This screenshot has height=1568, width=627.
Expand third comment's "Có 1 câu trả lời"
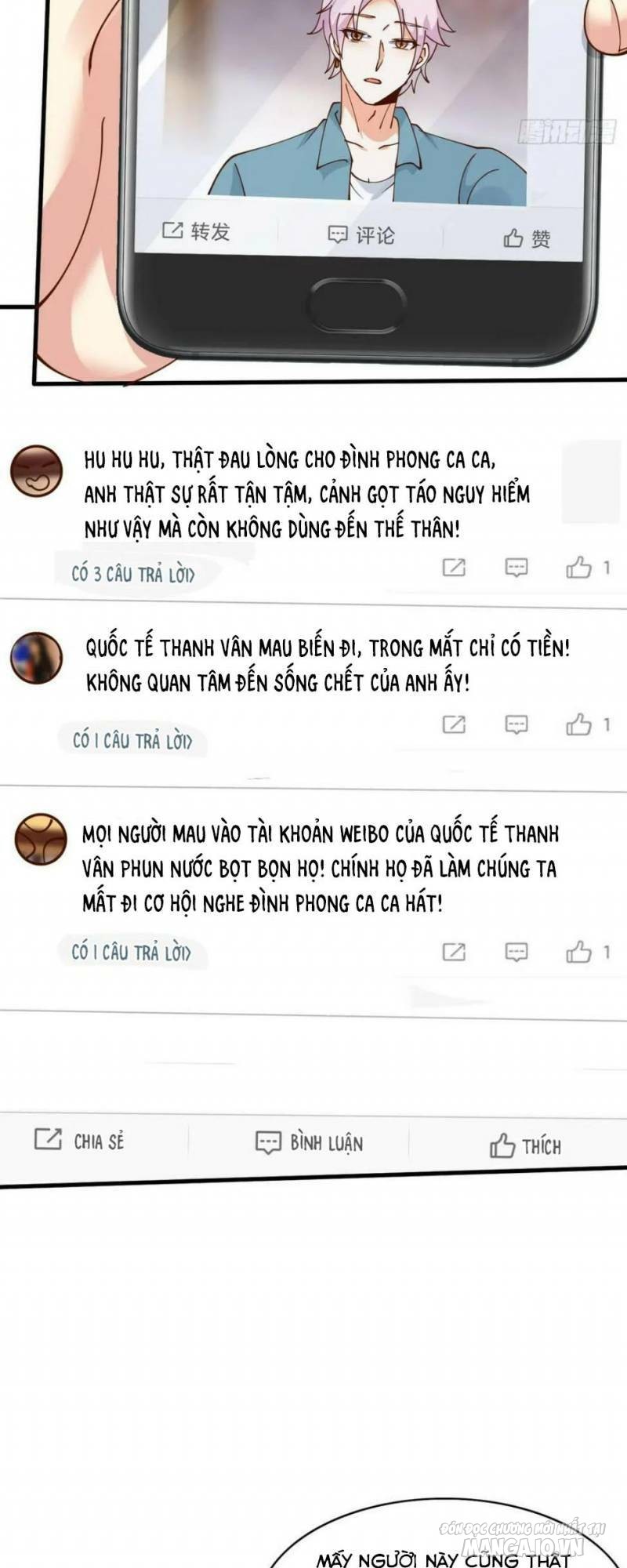coord(131,952)
